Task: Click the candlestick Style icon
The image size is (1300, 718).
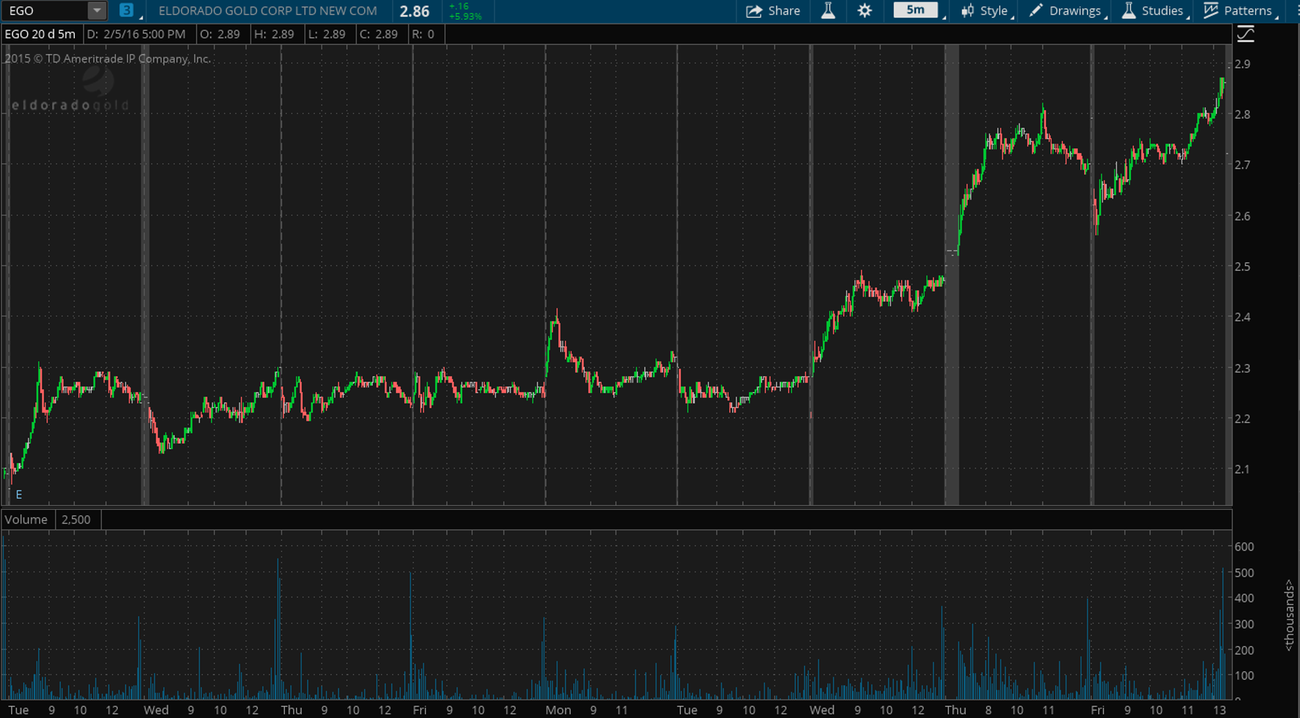Action: pyautogui.click(x=967, y=11)
